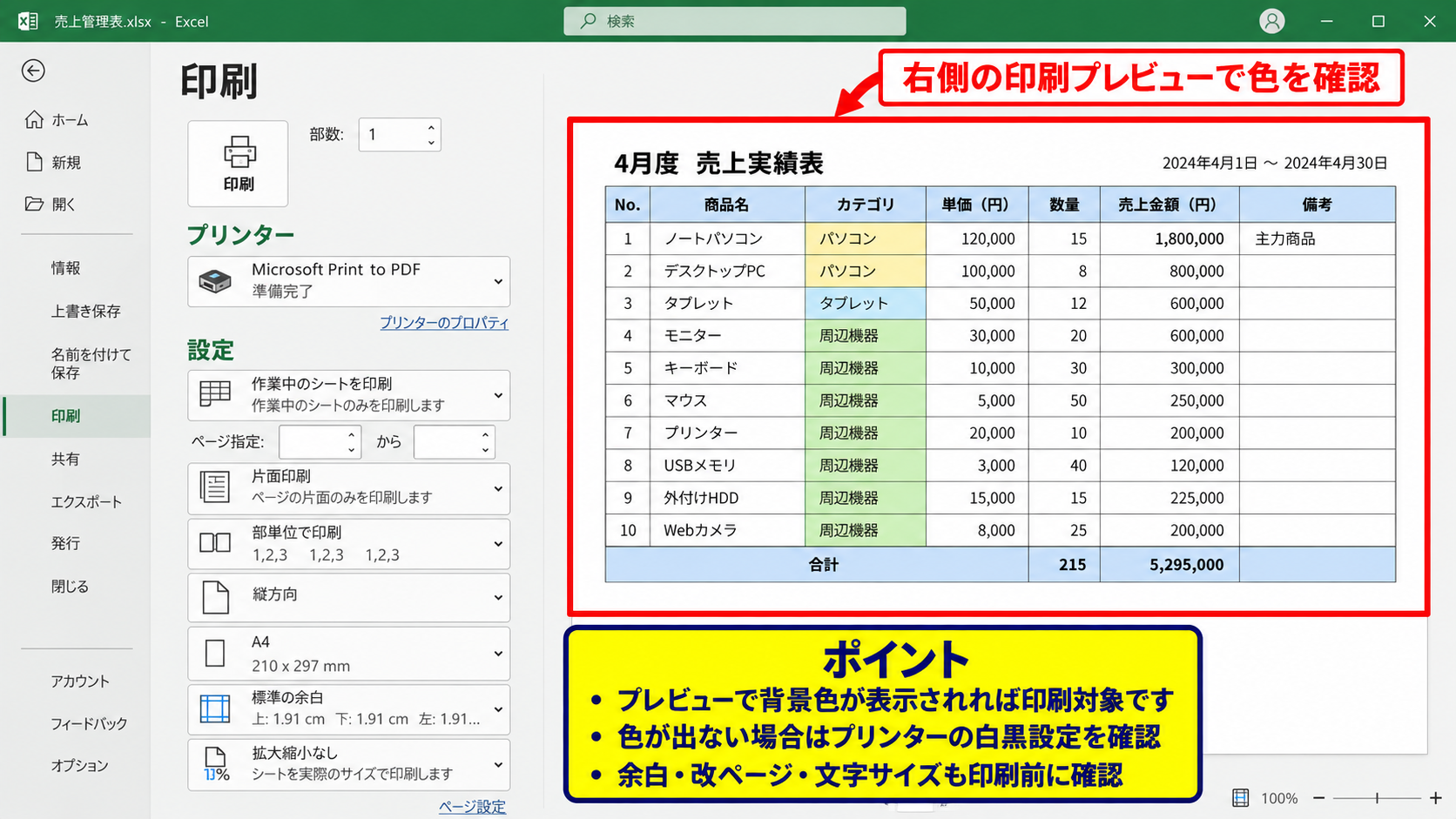Screen dimensions: 1456x819
Task: Open プリンターのプロパティ link
Action: 444,322
